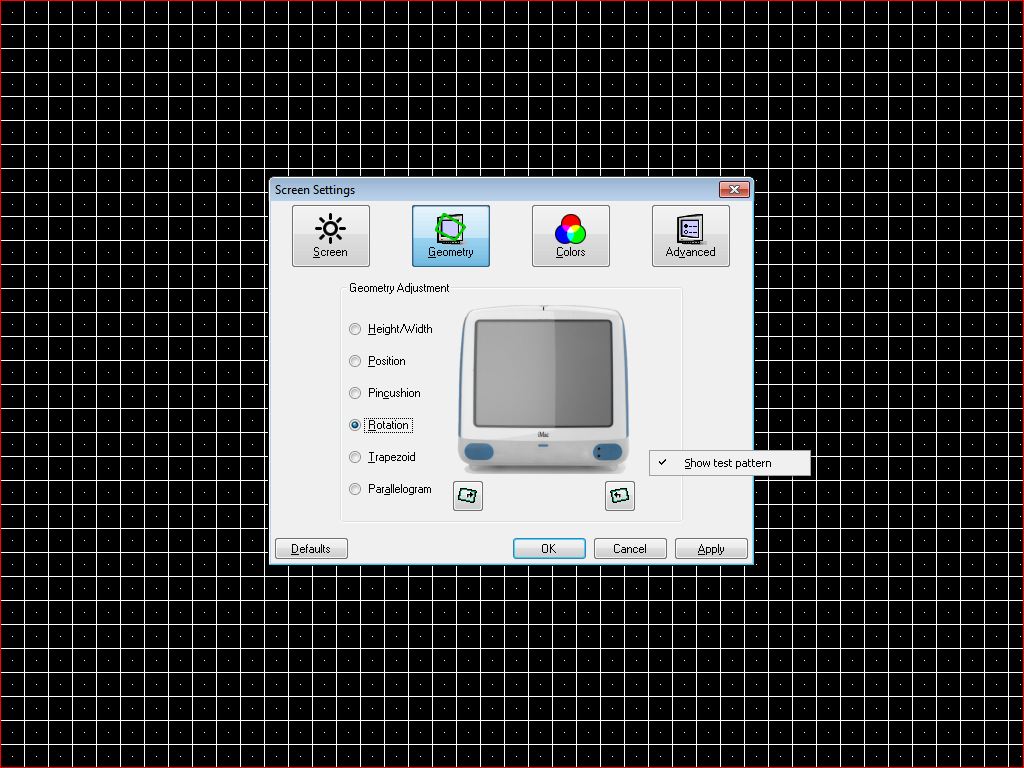Click the rotate counterclockwise icon button

(620, 496)
